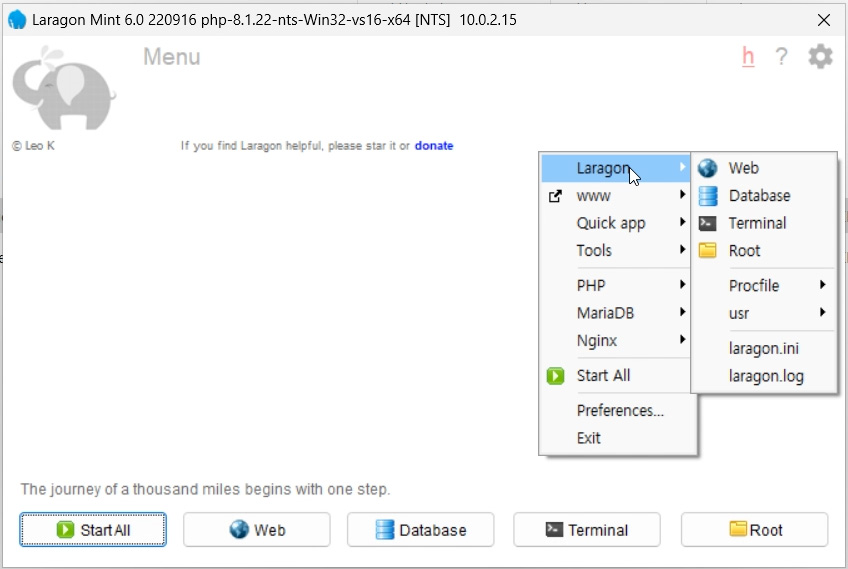This screenshot has width=848, height=569.
Task: Click the Web button at bottom
Action: click(257, 530)
